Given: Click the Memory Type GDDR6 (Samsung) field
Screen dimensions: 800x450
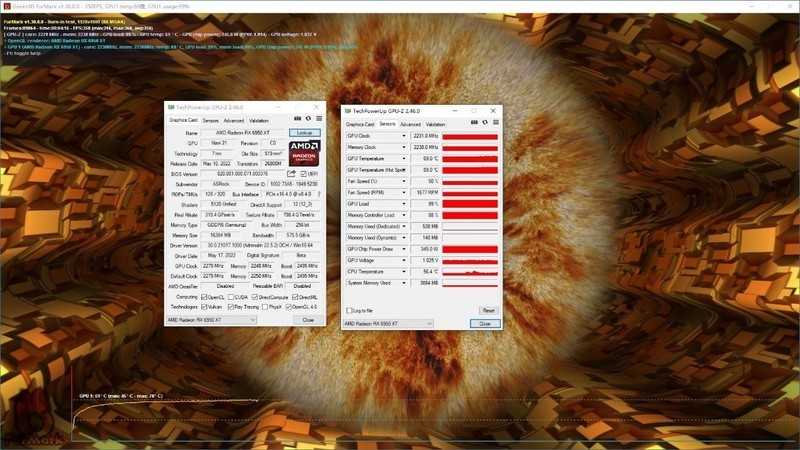Looking at the screenshot, I should [x=226, y=225].
